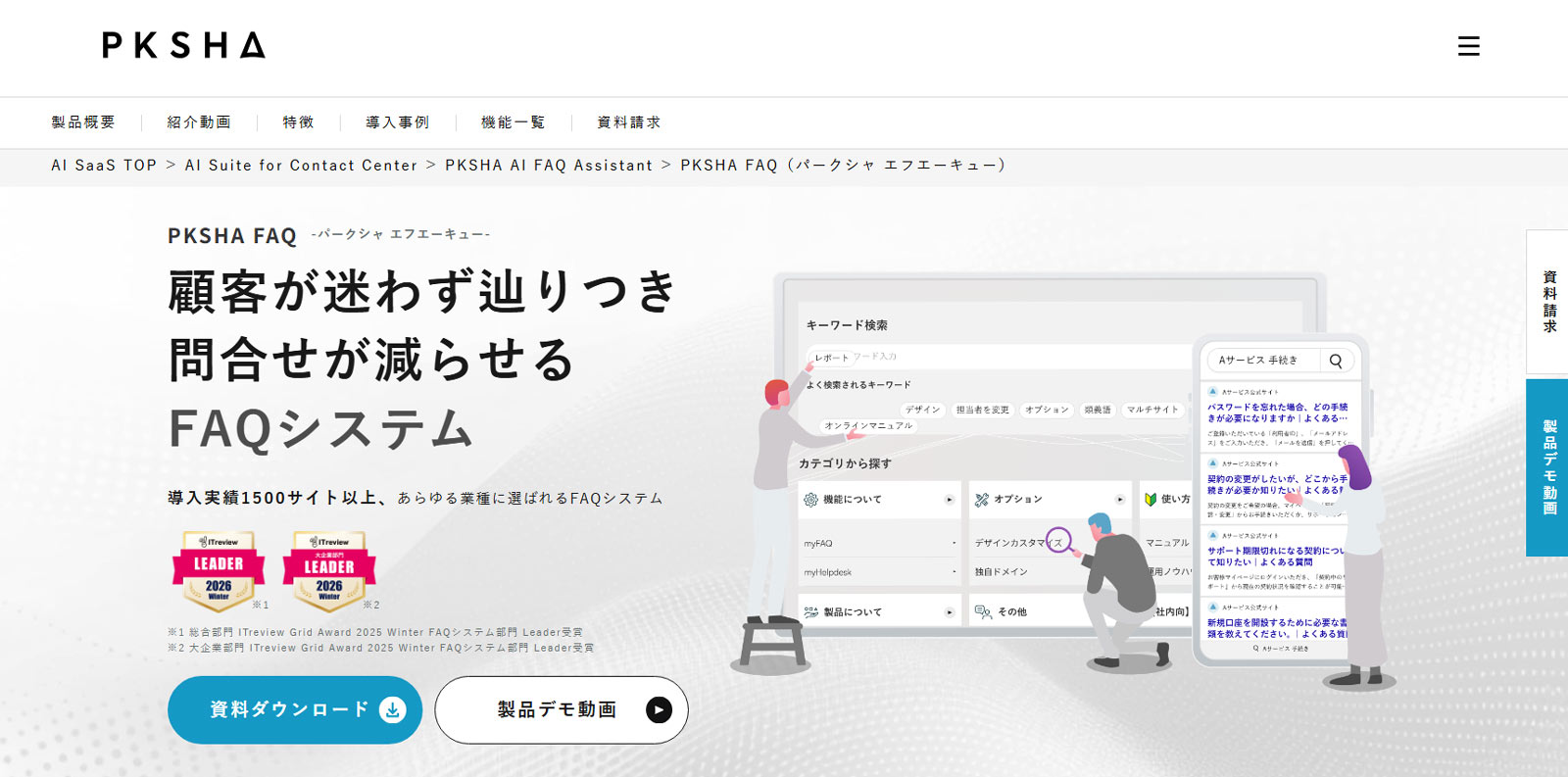The width and height of the screenshot is (1568, 777).
Task: Click gear icon beside 機能について
Action: tap(810, 500)
